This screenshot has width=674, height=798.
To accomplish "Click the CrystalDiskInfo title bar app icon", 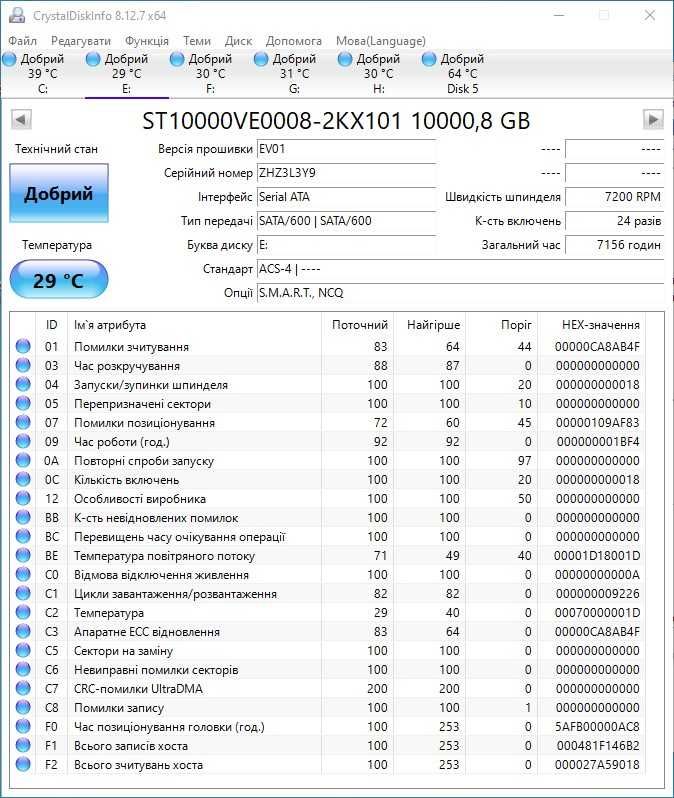I will coord(17,15).
